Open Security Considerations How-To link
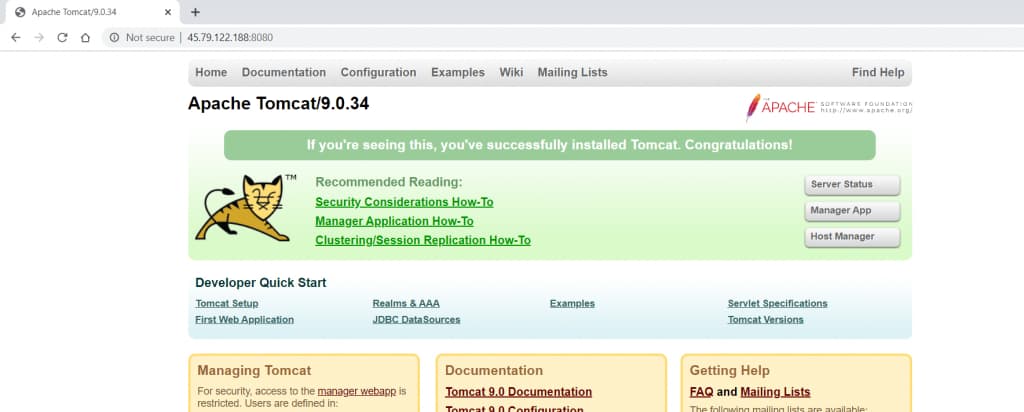 [404, 202]
